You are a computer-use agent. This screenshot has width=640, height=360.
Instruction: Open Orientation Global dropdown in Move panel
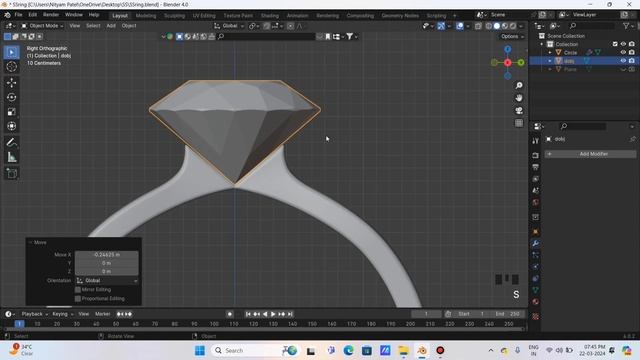tap(107, 280)
